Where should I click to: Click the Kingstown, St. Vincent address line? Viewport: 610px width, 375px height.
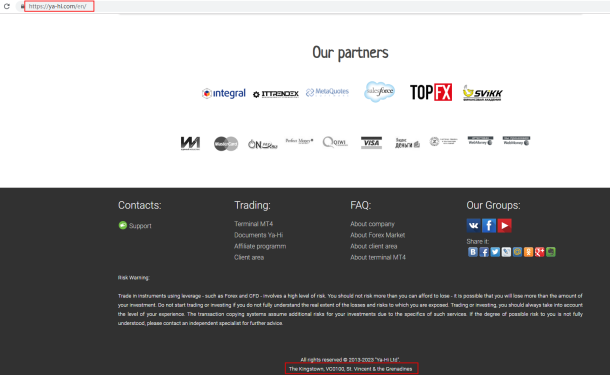[351, 369]
